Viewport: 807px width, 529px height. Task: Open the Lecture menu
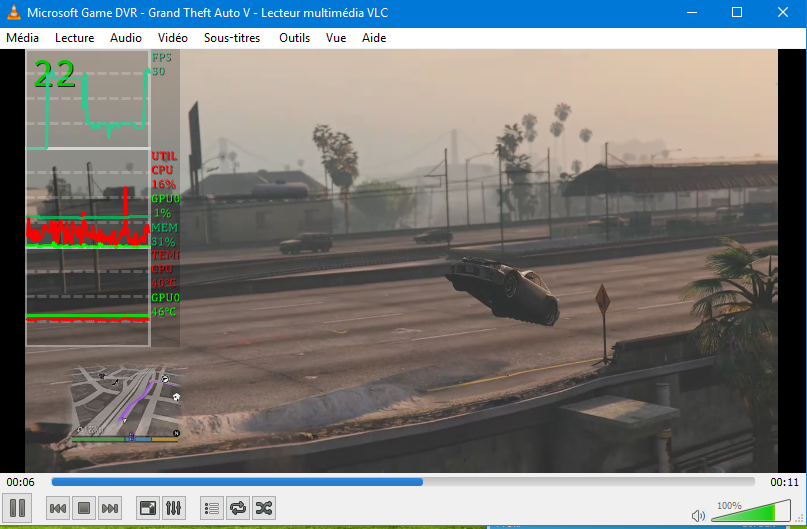(x=75, y=38)
